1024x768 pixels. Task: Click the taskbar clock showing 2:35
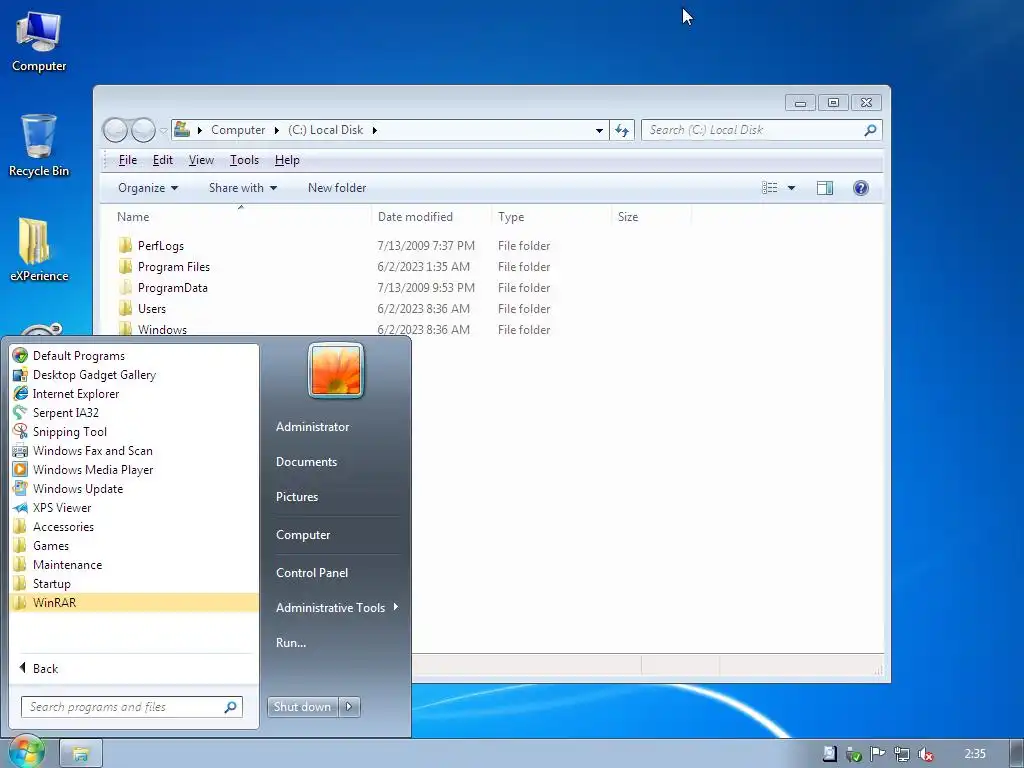click(x=975, y=754)
